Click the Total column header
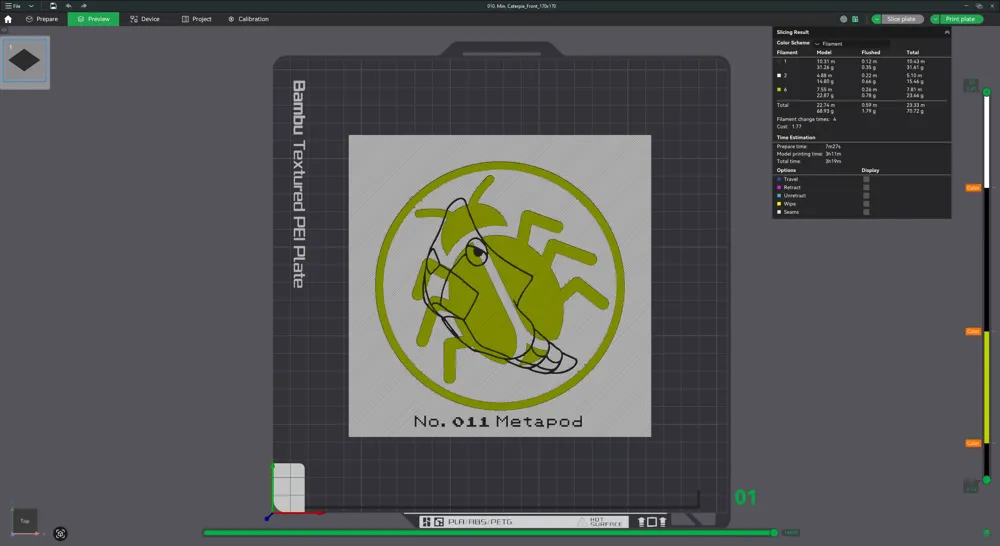Image resolution: width=1000 pixels, height=546 pixels. coord(913,52)
